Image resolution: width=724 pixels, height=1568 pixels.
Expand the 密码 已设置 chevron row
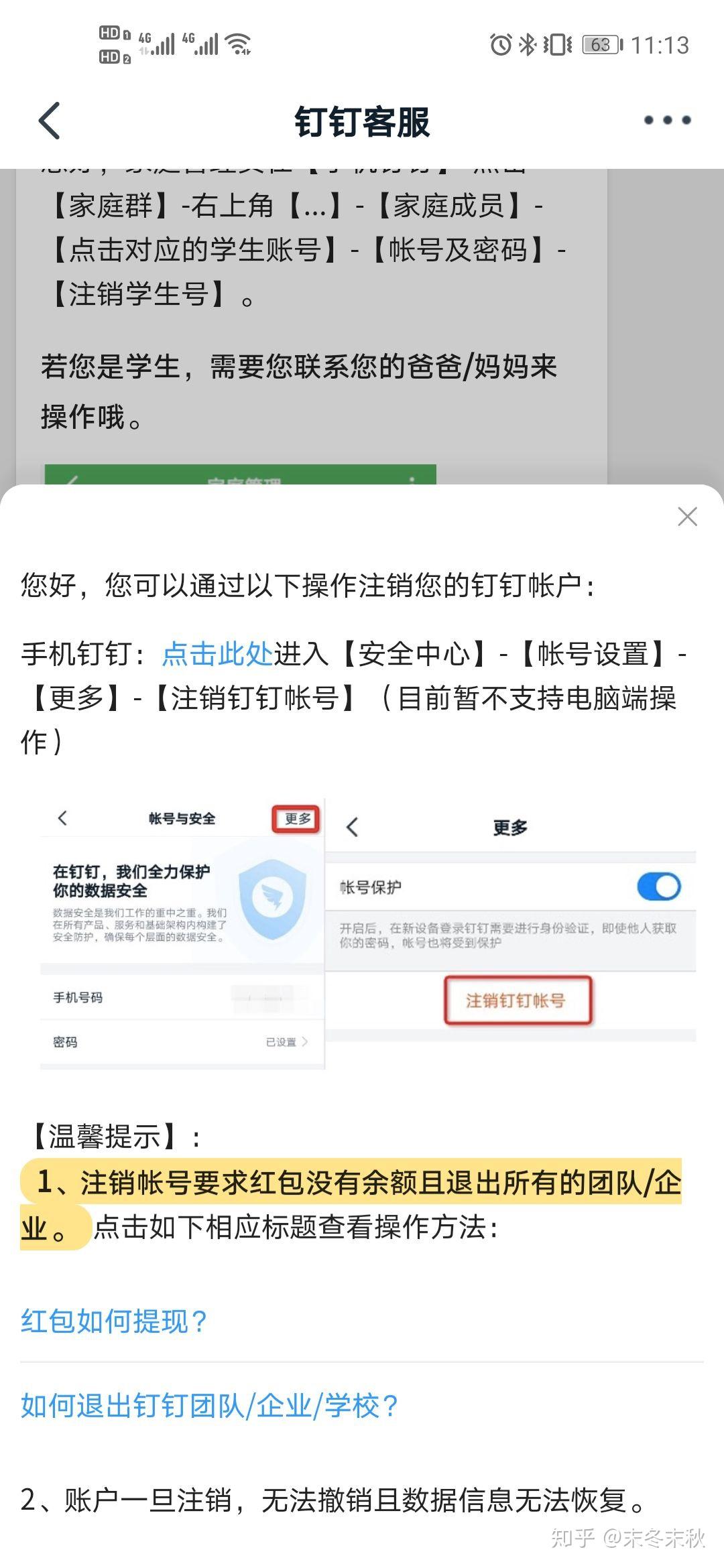pyautogui.click(x=182, y=1042)
